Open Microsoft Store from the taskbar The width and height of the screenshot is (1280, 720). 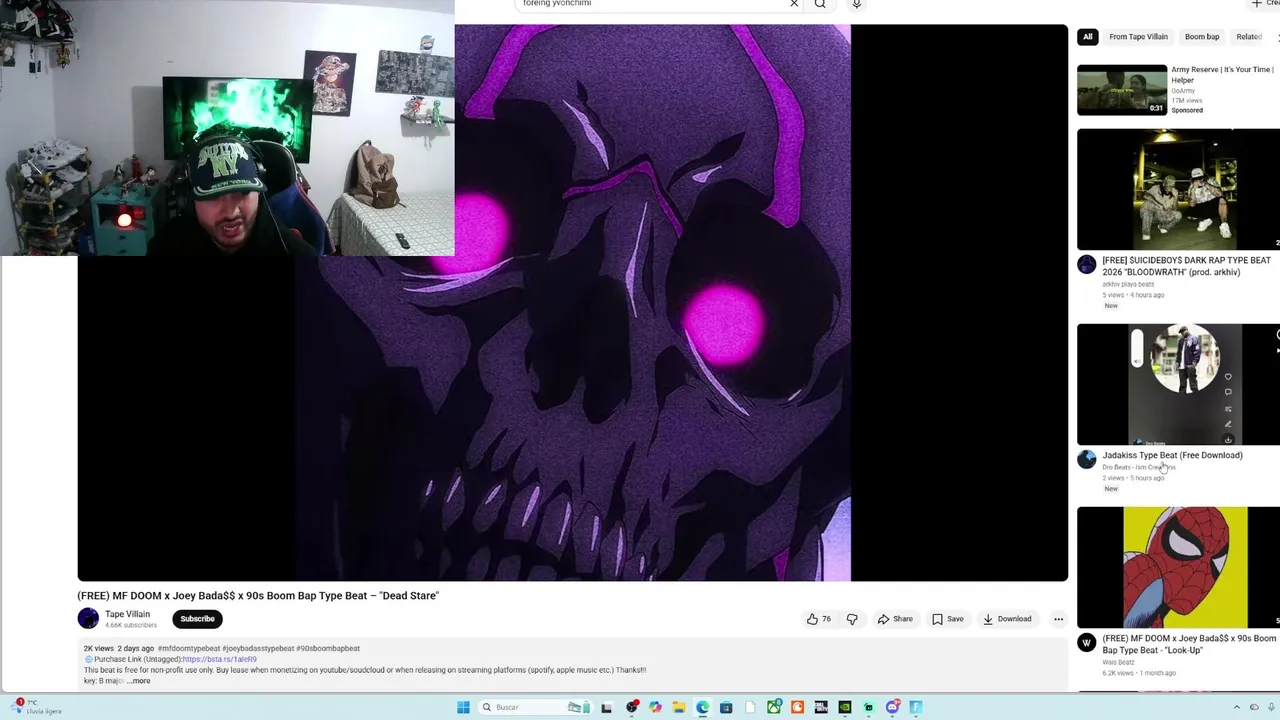(x=726, y=707)
